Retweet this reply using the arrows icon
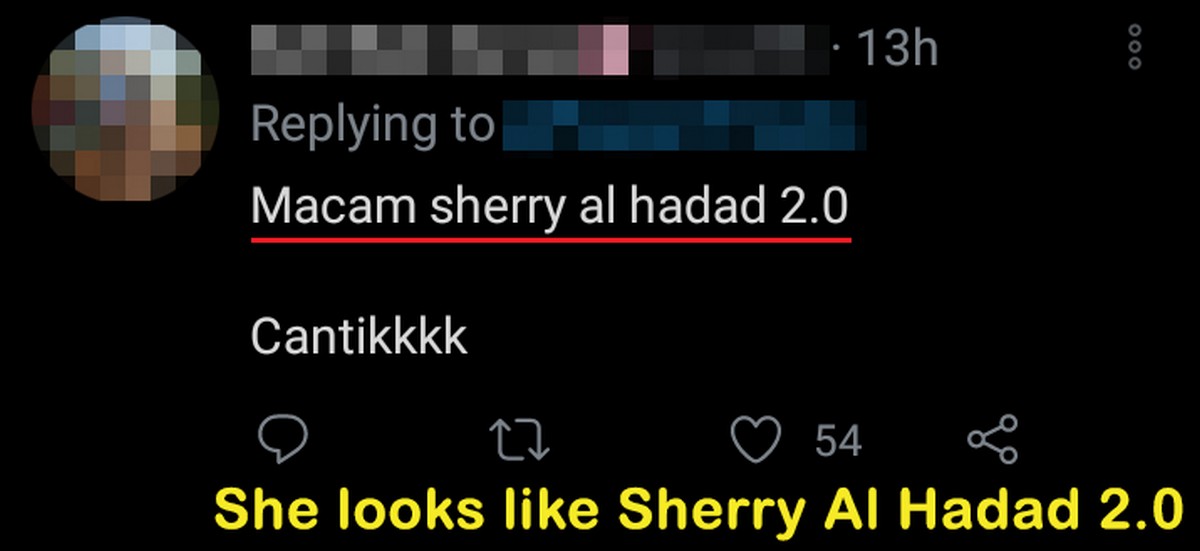1200x551 pixels. pos(520,440)
